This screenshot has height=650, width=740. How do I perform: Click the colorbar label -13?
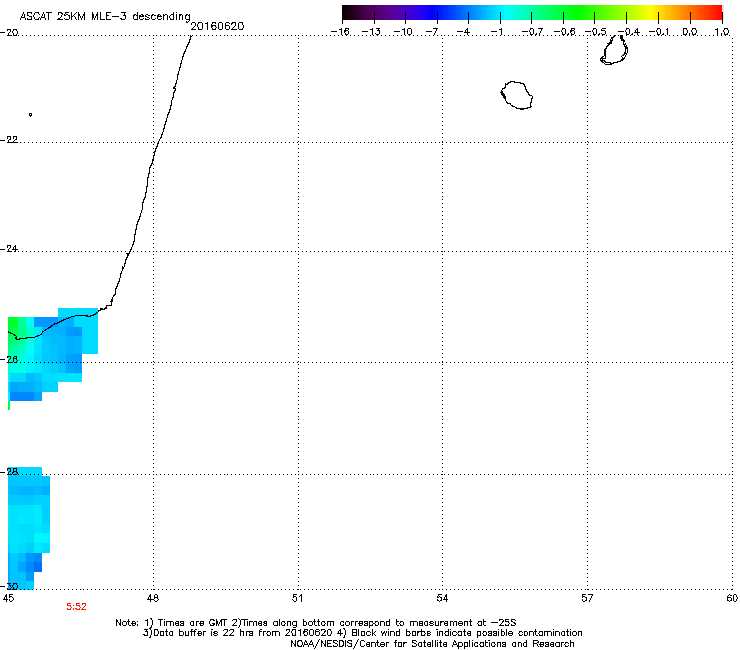point(371,32)
